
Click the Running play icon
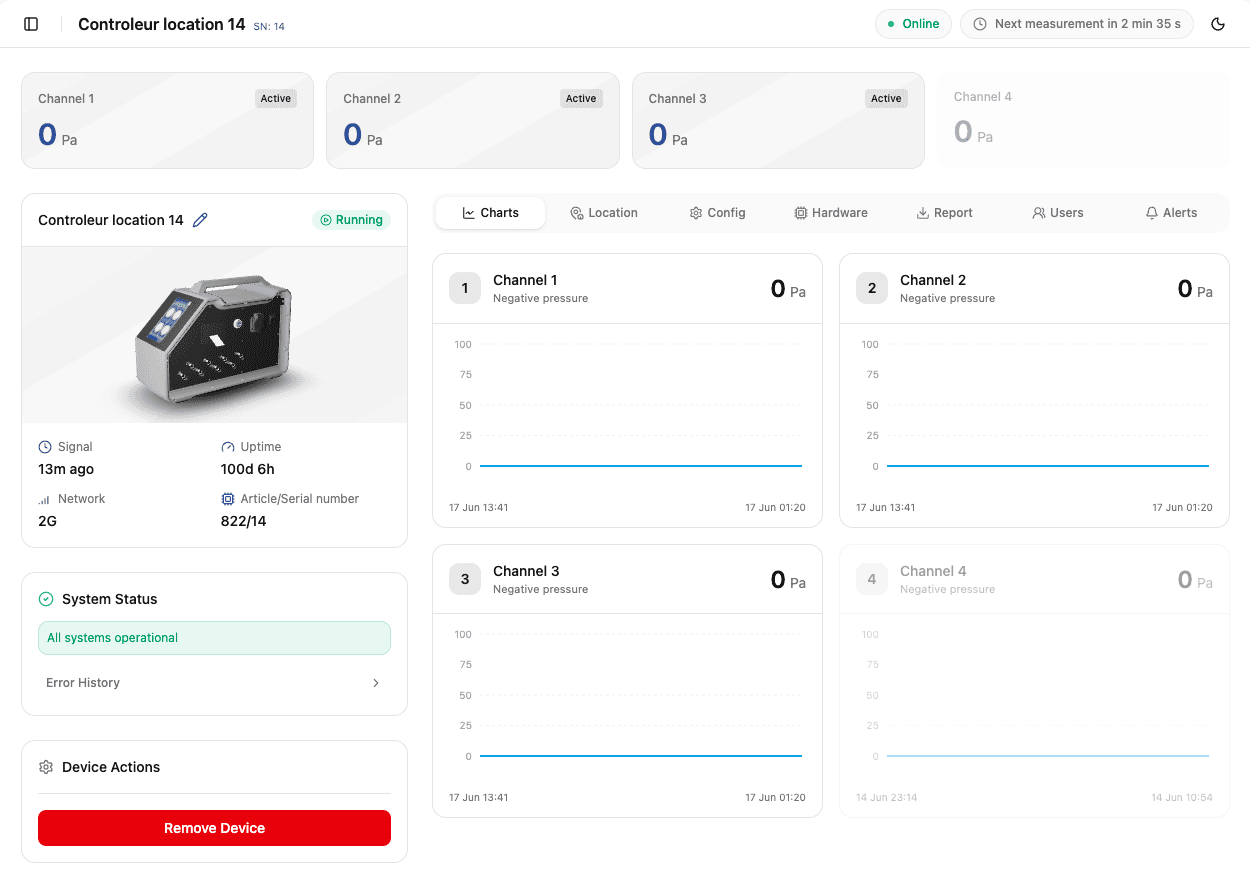pos(326,220)
